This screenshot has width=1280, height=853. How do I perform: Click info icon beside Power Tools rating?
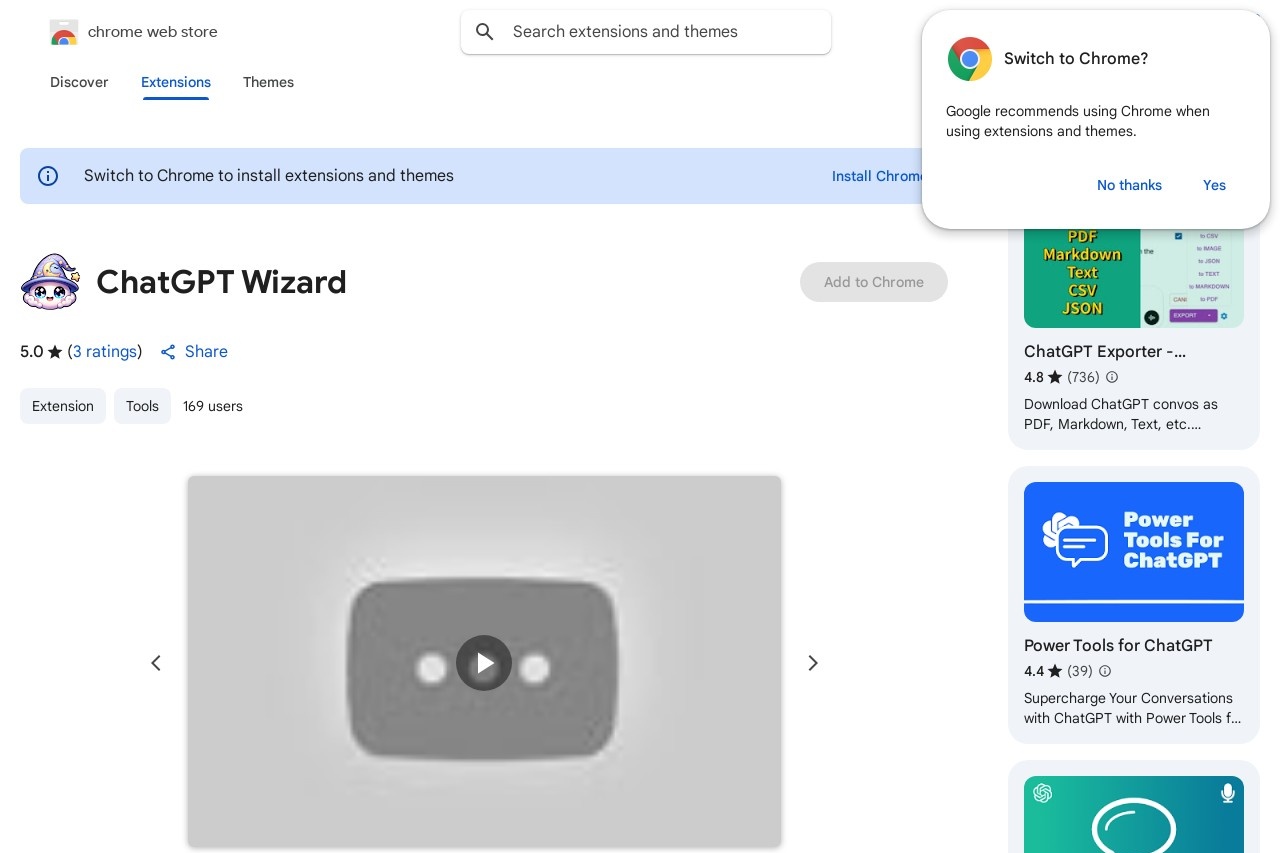[1105, 671]
